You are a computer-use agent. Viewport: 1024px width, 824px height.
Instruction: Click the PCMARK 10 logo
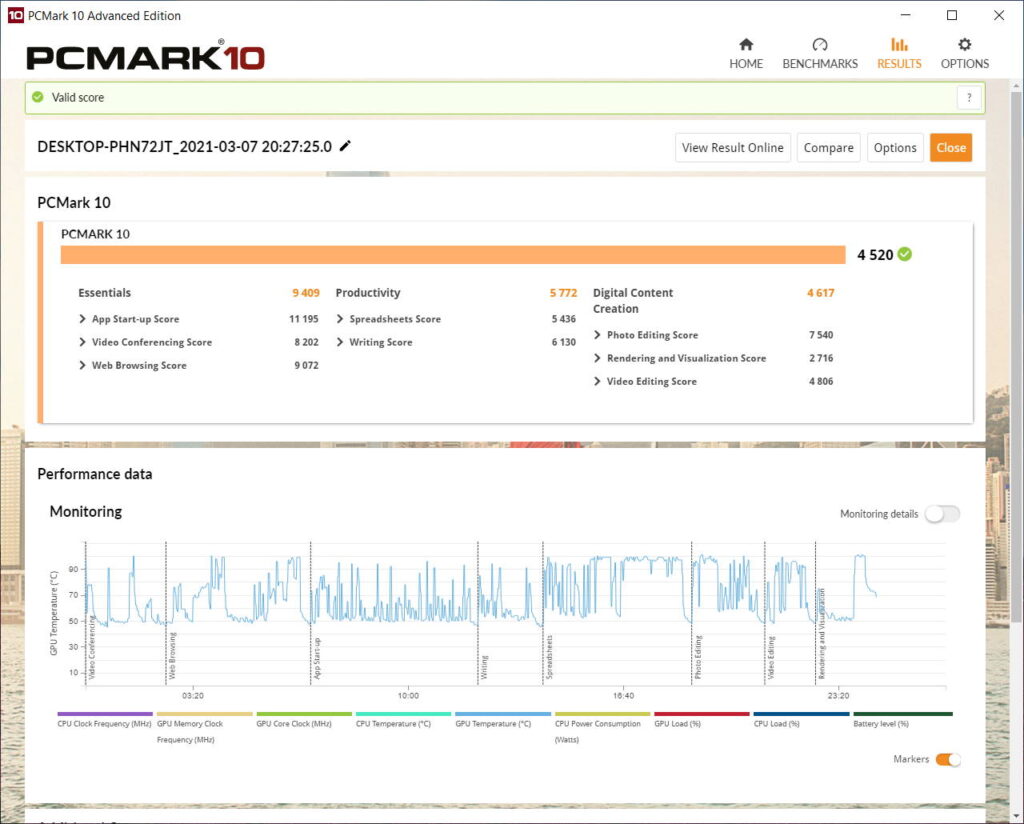tap(145, 56)
